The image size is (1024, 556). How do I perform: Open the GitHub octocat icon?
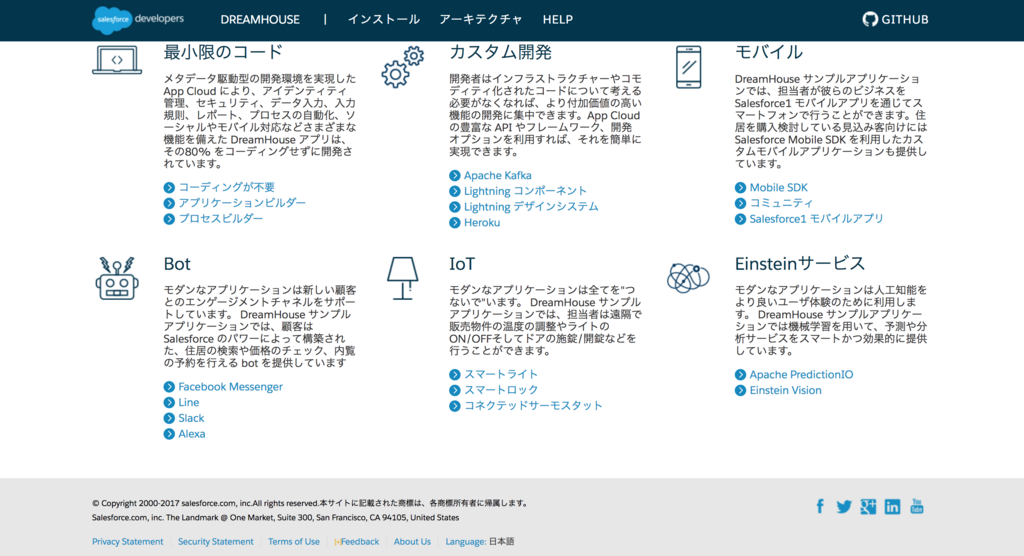coord(869,20)
